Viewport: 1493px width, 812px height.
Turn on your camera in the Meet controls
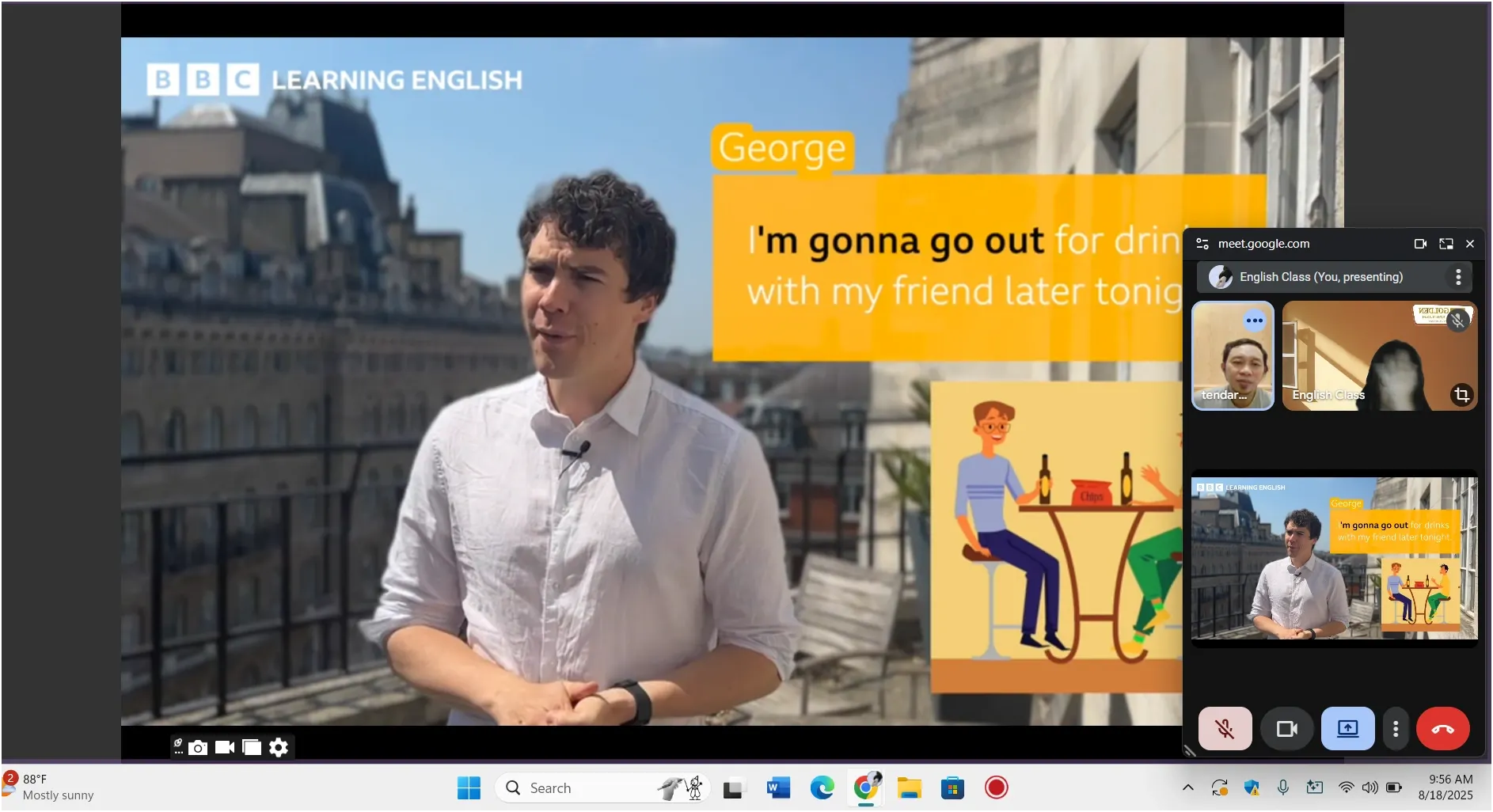[x=1287, y=729]
